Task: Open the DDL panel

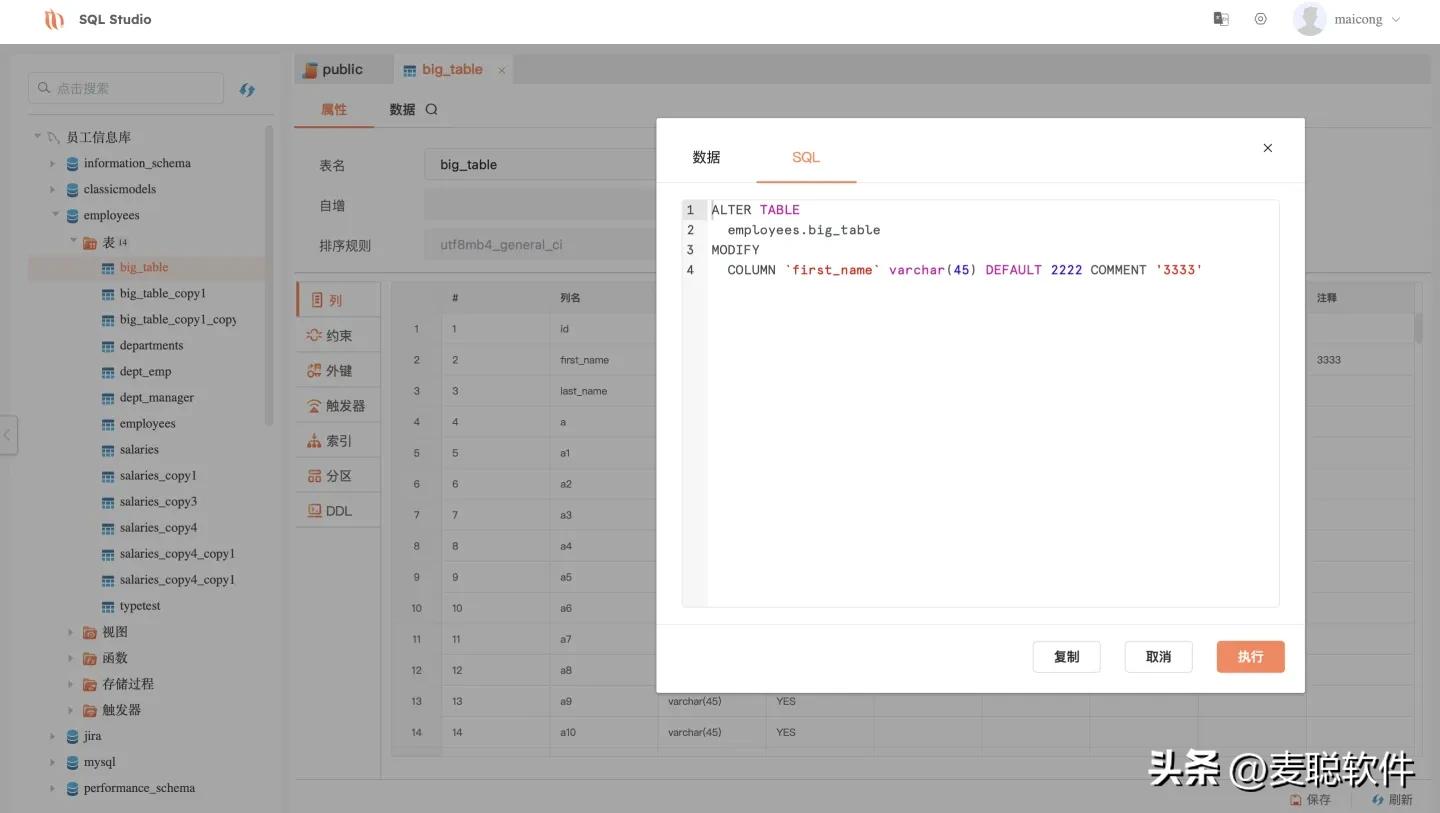Action: pos(338,511)
